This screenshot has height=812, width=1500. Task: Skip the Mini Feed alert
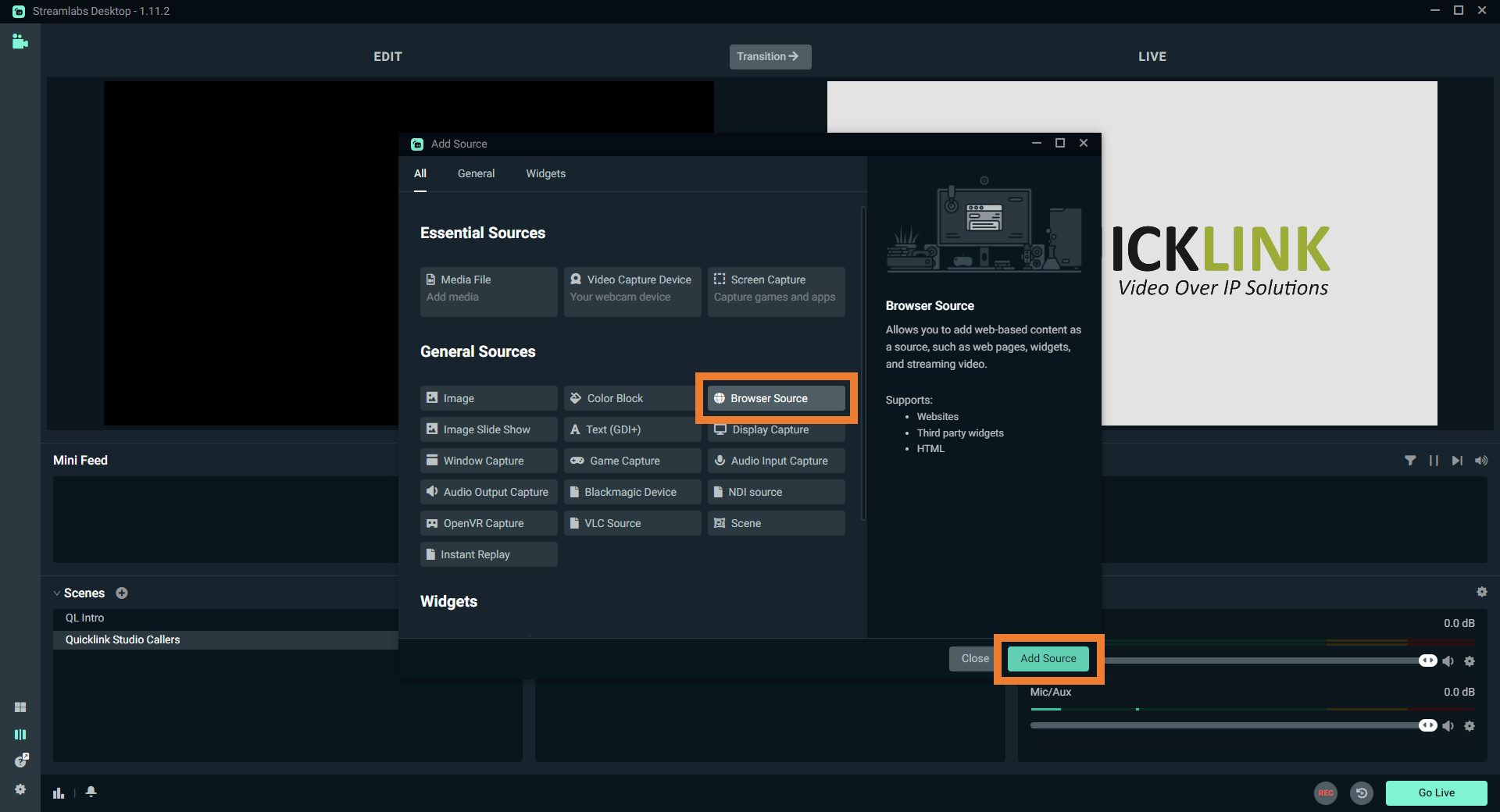click(1457, 461)
